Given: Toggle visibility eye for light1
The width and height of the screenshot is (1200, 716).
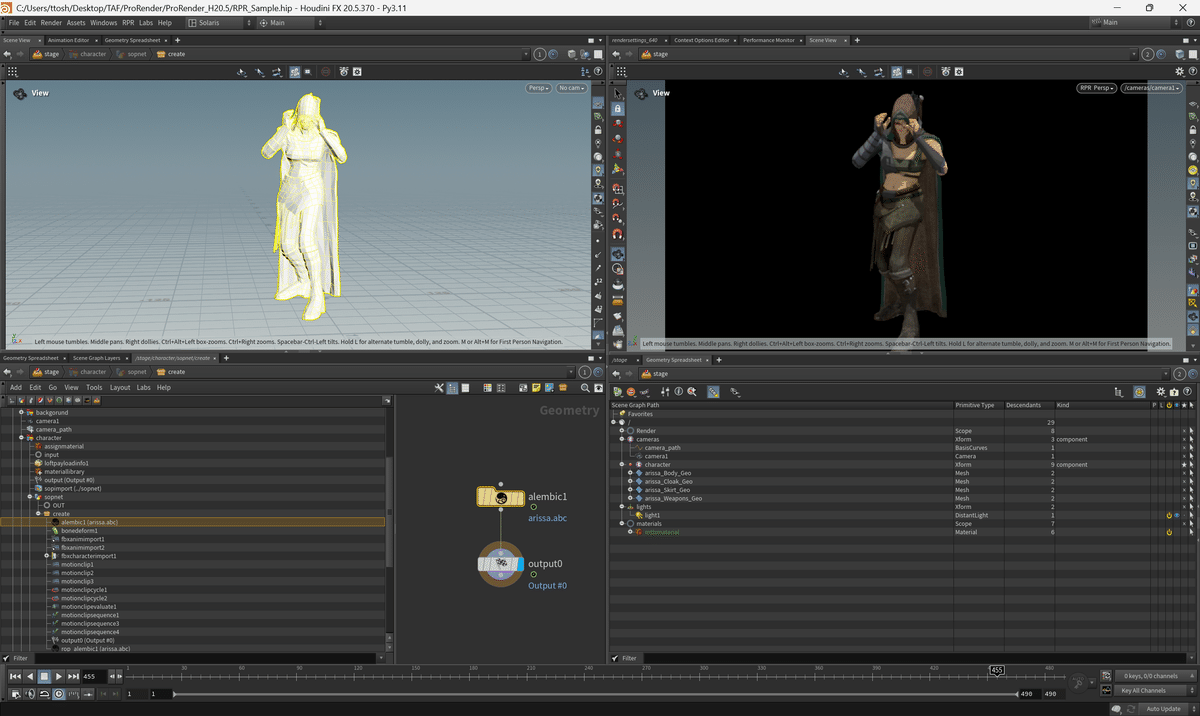Looking at the screenshot, I should 1177,516.
